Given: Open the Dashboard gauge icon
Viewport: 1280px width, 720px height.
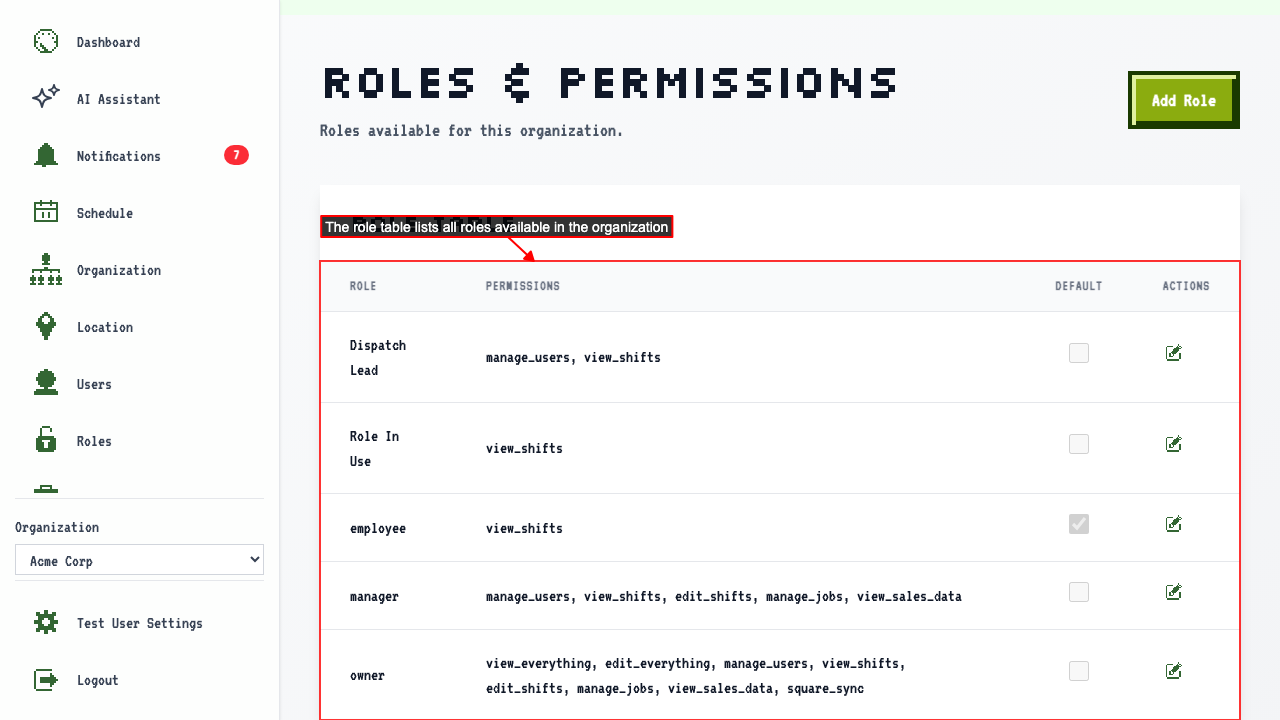Looking at the screenshot, I should (46, 42).
